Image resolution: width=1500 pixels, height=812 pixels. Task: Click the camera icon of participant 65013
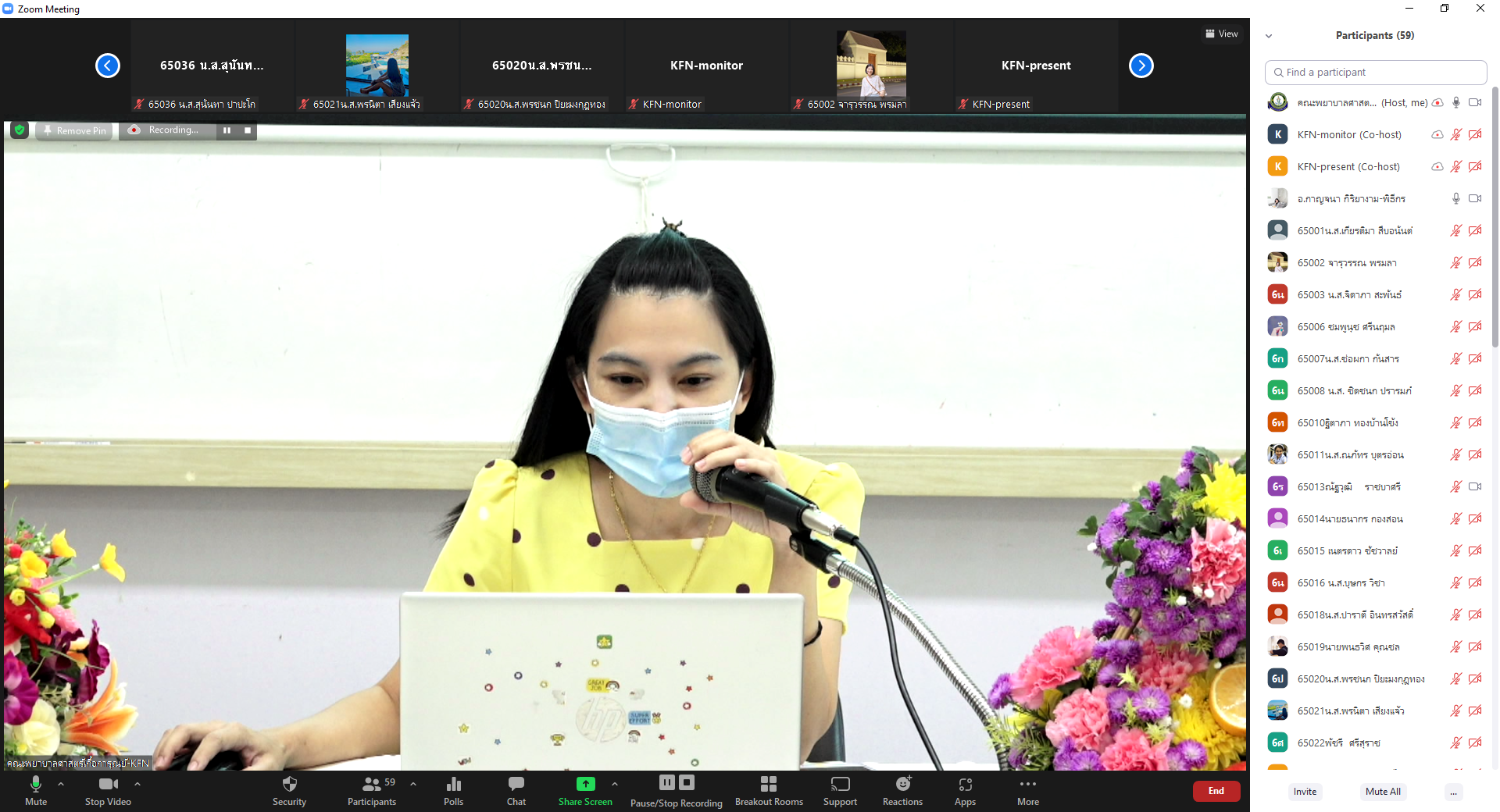click(1475, 486)
